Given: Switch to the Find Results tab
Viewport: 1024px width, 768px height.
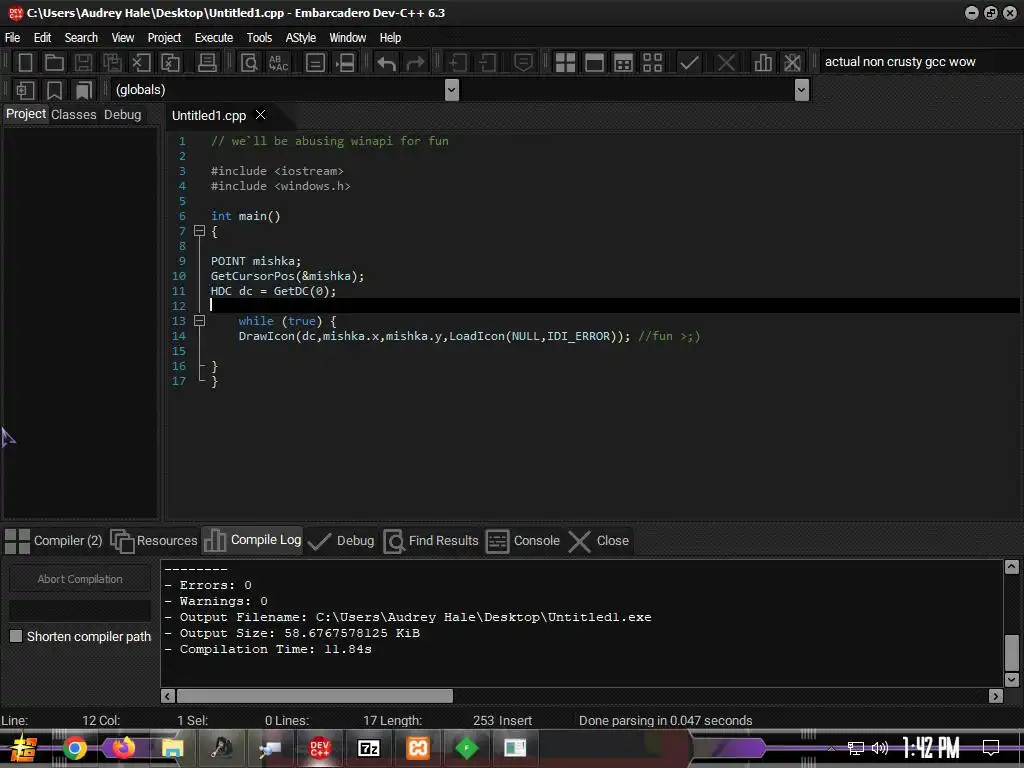Looking at the screenshot, I should click(431, 541).
